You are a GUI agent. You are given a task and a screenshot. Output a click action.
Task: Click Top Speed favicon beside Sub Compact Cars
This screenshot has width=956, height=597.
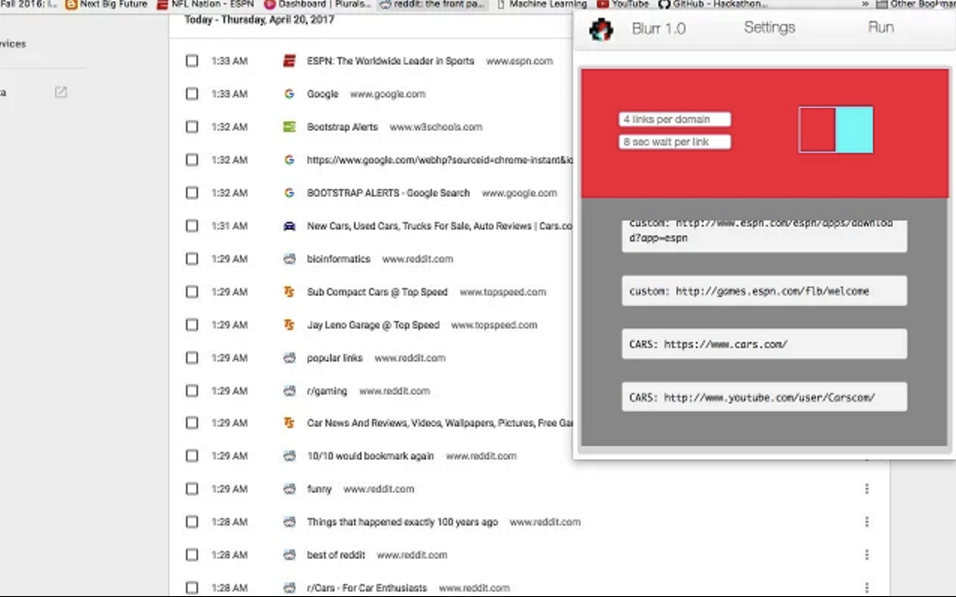tap(289, 291)
